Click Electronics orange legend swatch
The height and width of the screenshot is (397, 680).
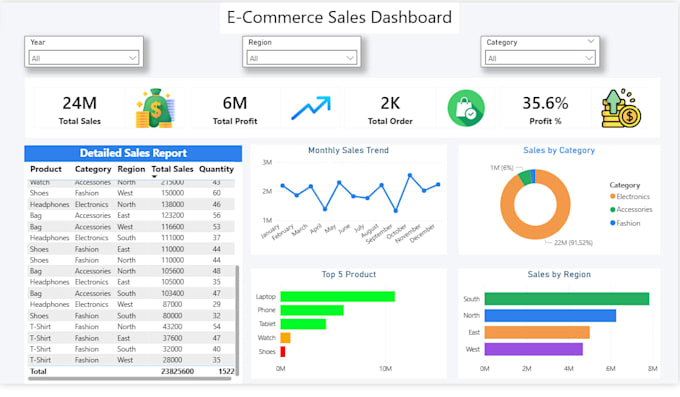coord(612,197)
